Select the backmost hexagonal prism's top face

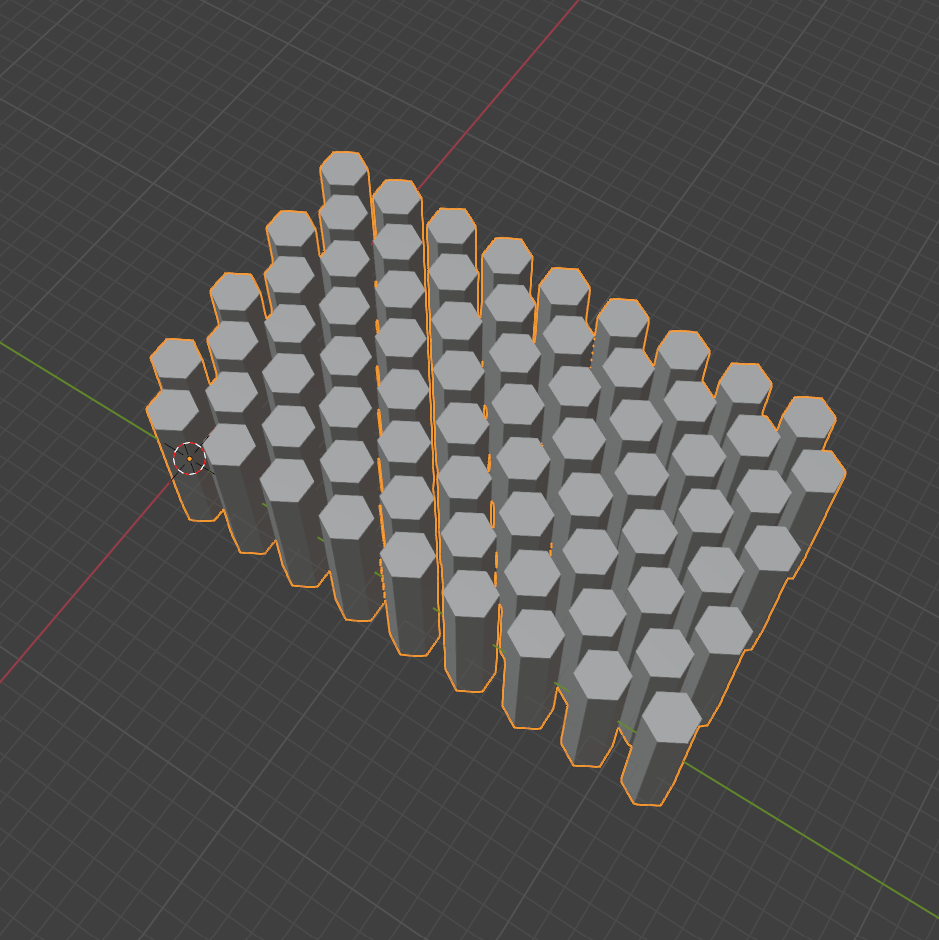tap(344, 170)
